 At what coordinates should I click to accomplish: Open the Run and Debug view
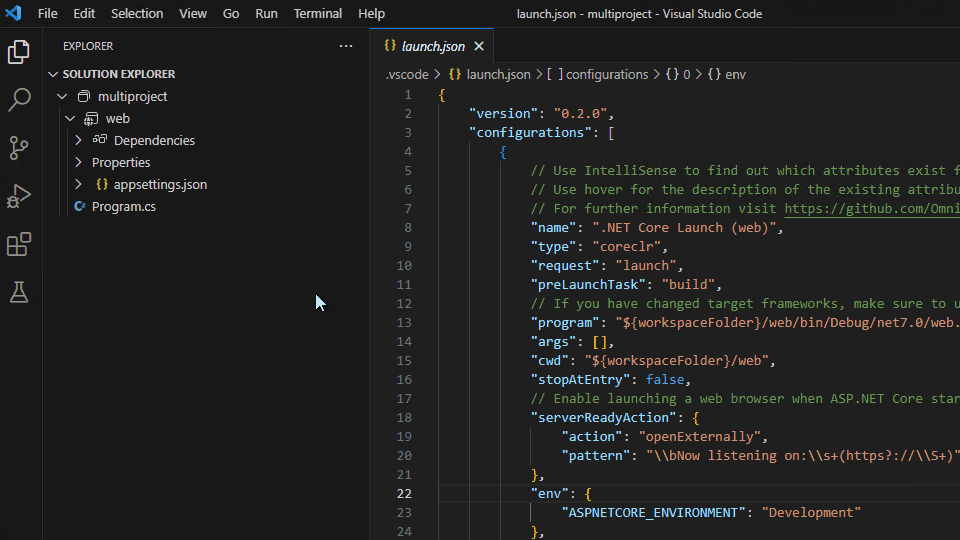coord(19,196)
